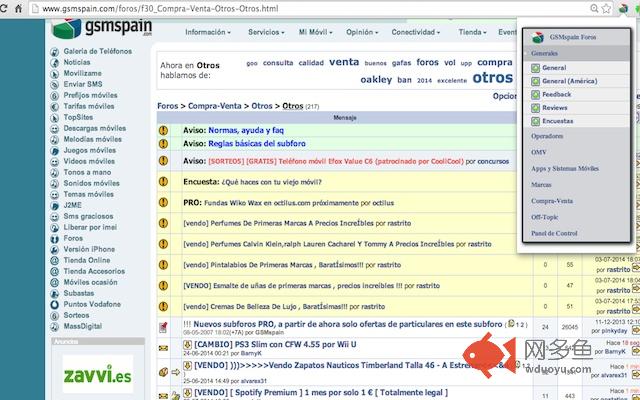This screenshot has height=400, width=640.
Task: Click the green icon beside Encuestas in popup
Action: 536,121
